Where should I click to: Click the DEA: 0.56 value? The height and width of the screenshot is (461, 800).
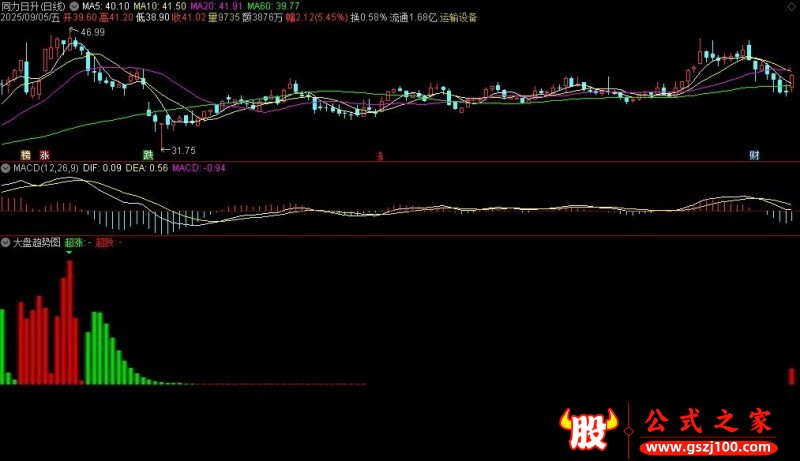coord(146,168)
